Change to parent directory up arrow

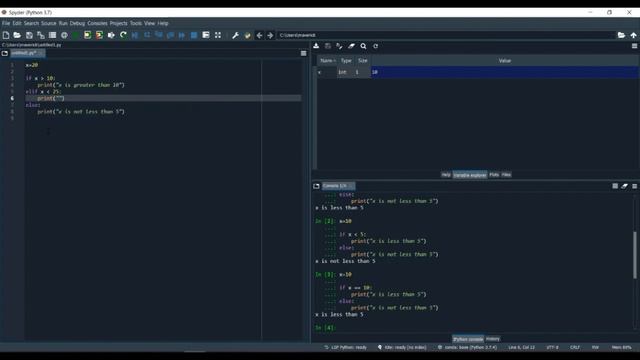633,36
